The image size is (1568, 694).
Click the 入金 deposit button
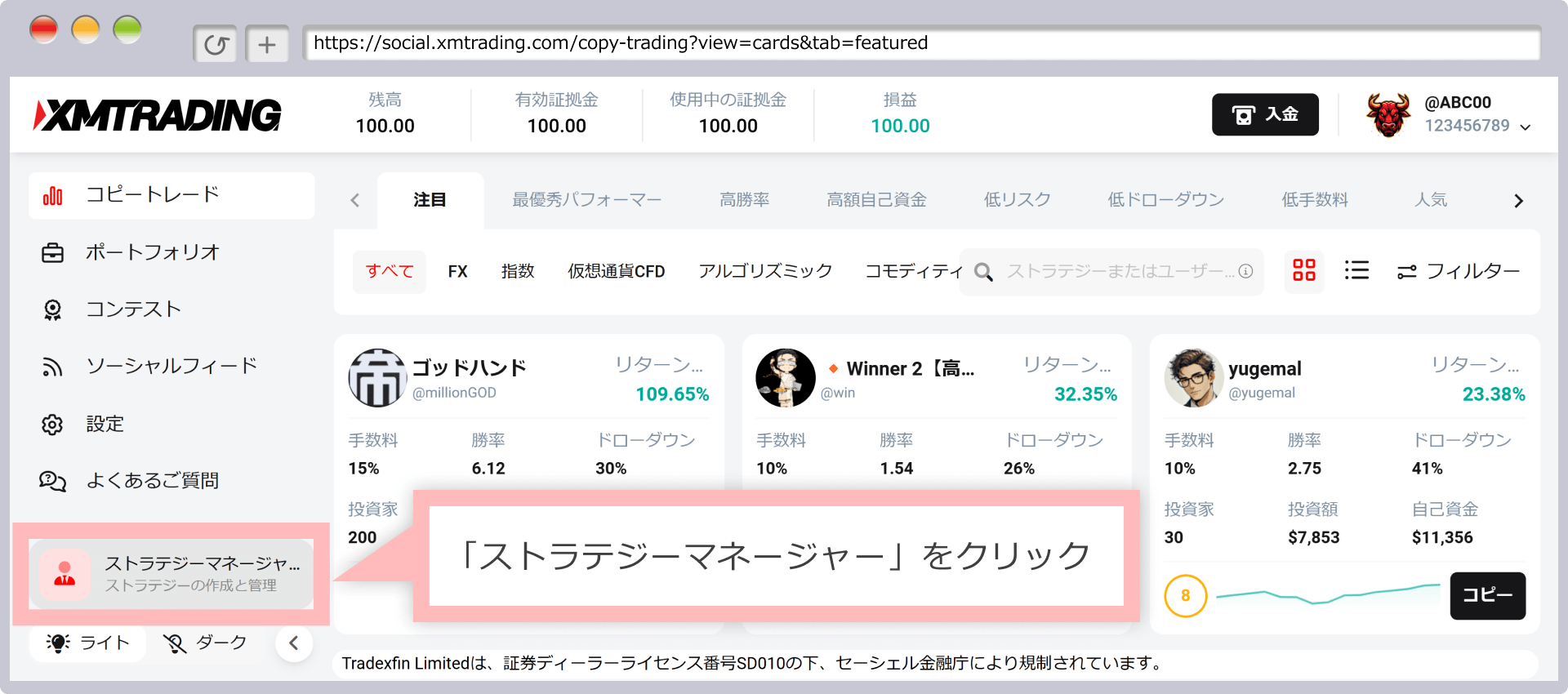1264,114
